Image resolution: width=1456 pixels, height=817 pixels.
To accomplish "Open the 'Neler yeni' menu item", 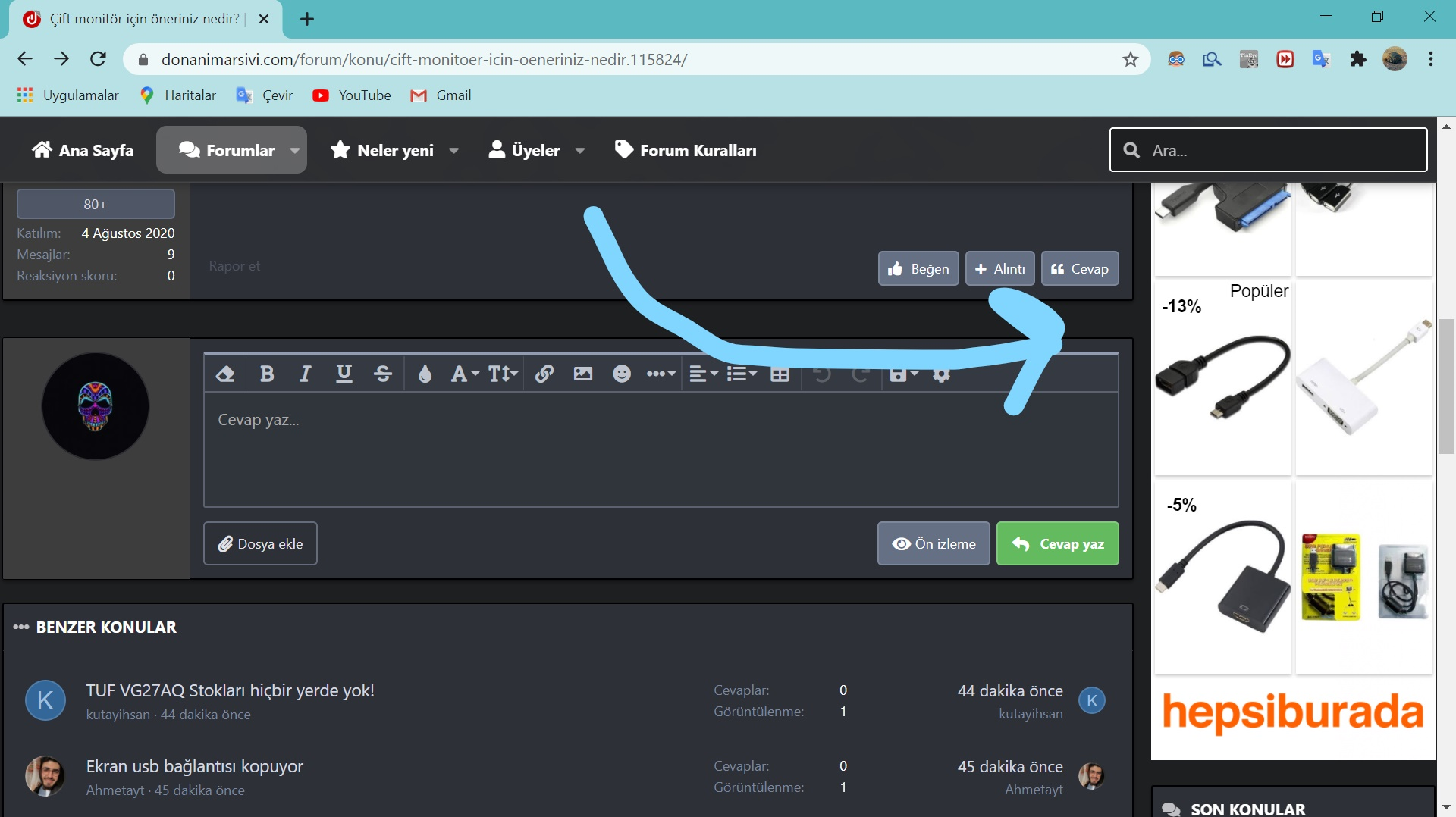I will (x=382, y=150).
